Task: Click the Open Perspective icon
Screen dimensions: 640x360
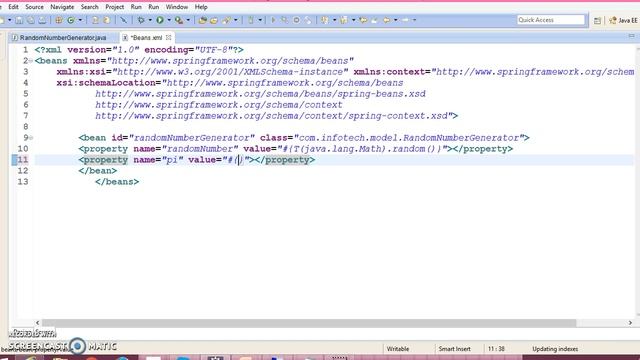Action: click(597, 20)
